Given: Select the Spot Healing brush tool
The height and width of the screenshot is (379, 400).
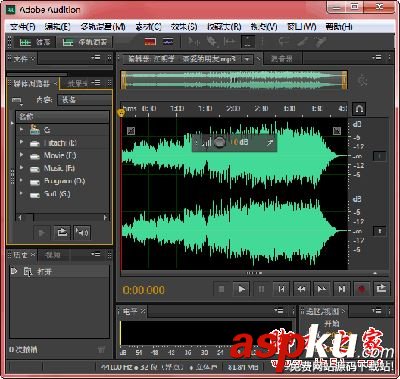Looking at the screenshot, I should coord(321,42).
